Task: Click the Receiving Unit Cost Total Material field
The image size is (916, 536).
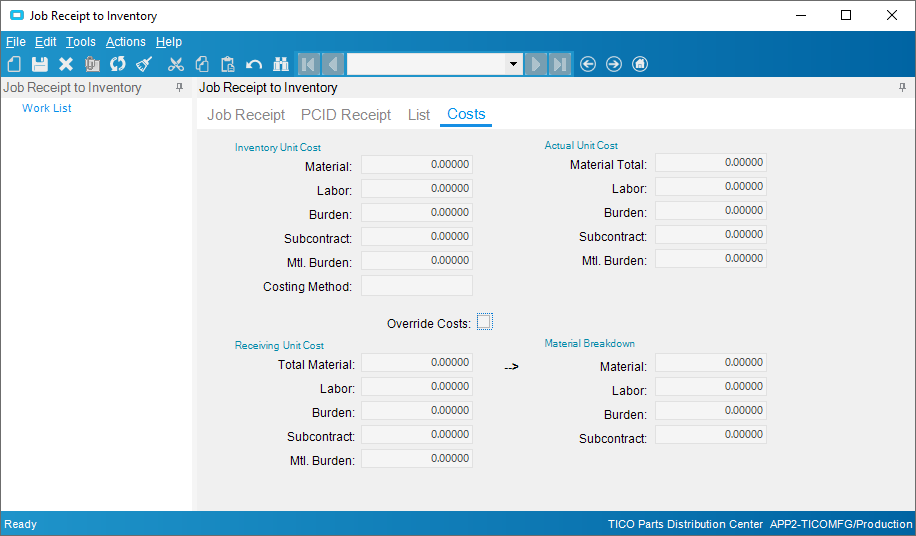Action: (417, 363)
